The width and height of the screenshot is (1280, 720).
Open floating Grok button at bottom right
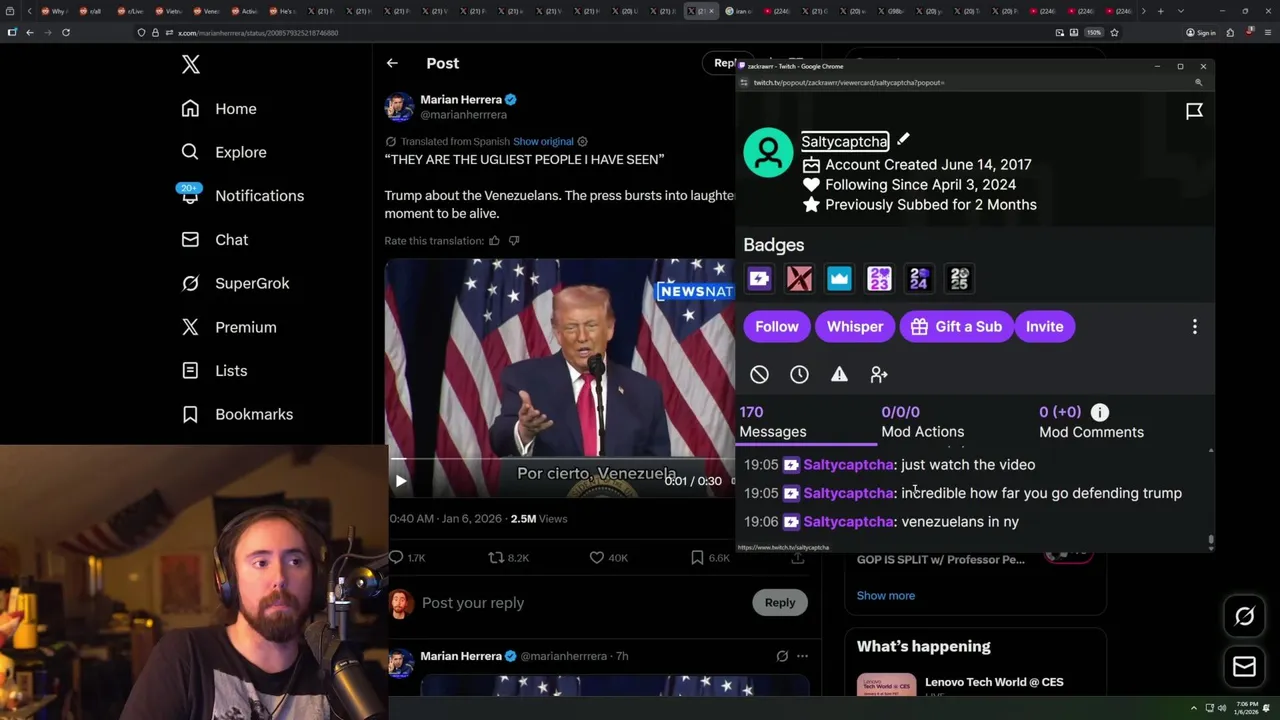(1244, 617)
